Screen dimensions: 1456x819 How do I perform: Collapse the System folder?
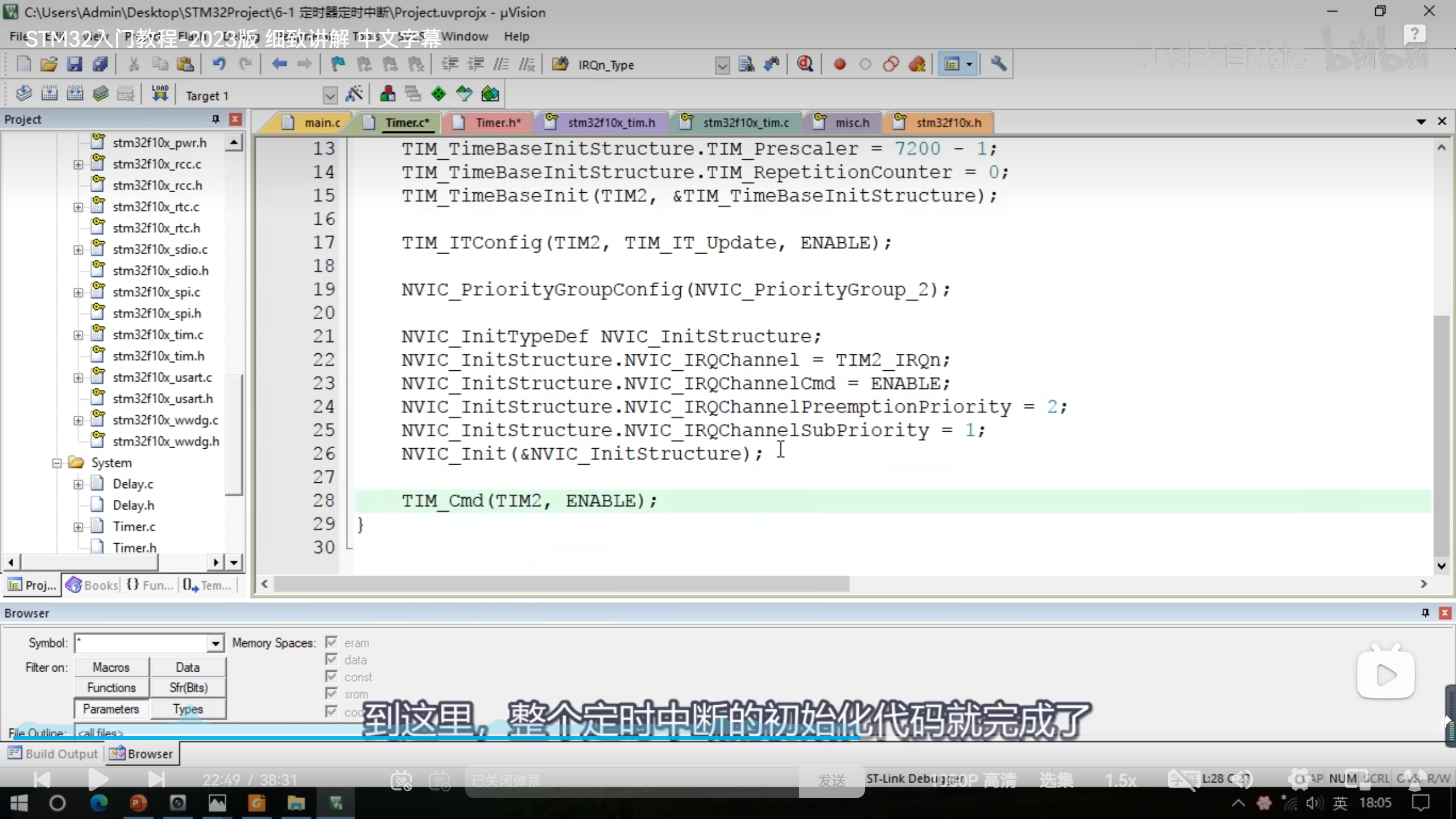click(x=57, y=463)
